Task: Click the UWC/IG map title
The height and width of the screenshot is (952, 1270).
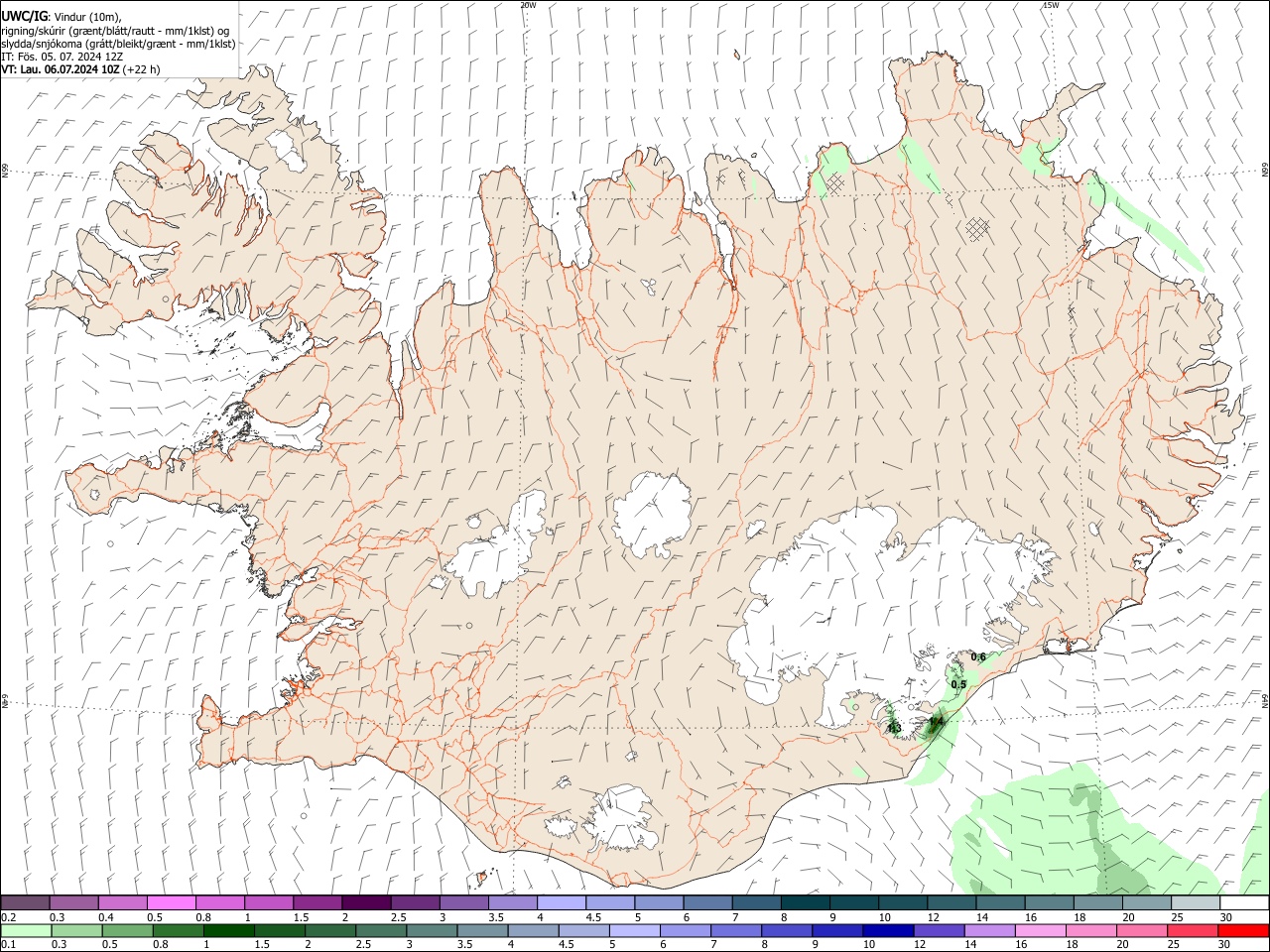Action: pyautogui.click(x=24, y=15)
